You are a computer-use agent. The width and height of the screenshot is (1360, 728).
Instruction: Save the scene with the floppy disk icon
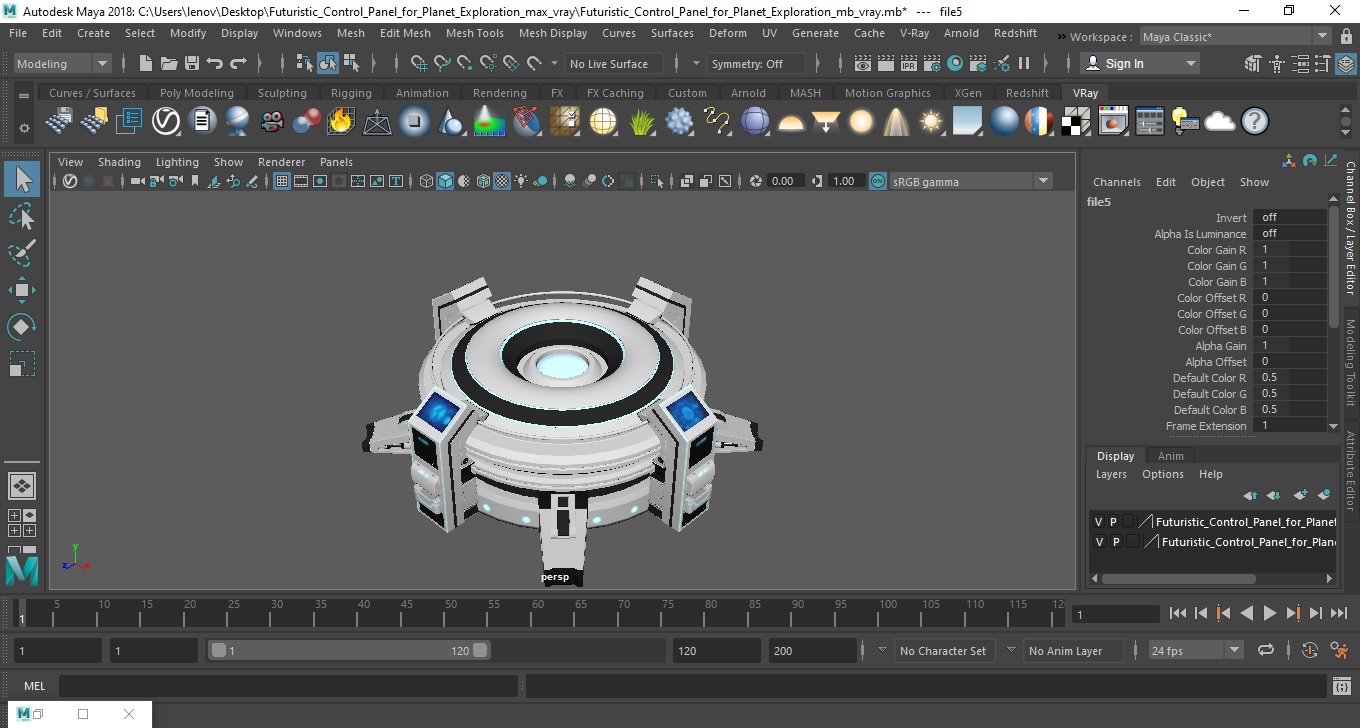(192, 63)
